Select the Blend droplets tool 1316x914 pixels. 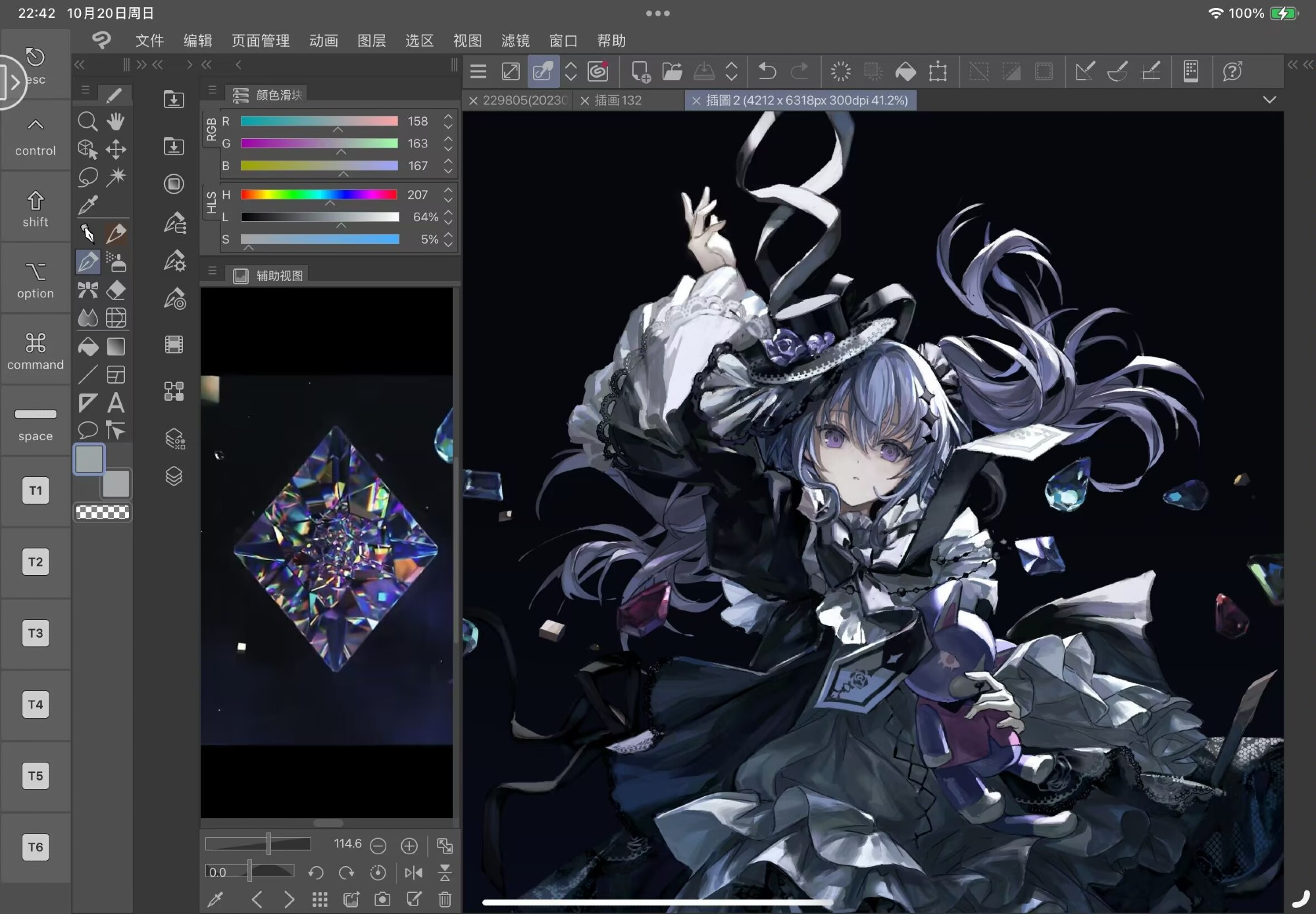click(x=88, y=318)
